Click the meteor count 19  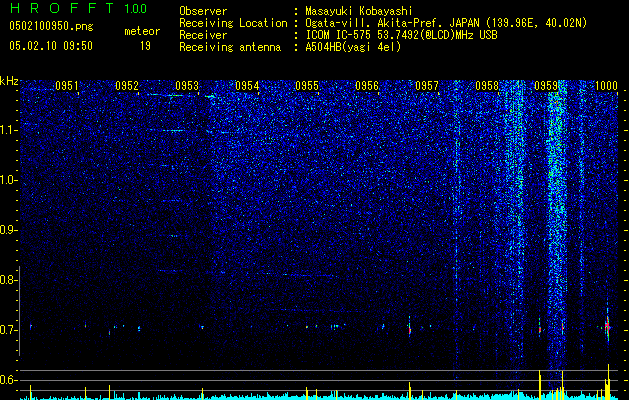[x=145, y=46]
